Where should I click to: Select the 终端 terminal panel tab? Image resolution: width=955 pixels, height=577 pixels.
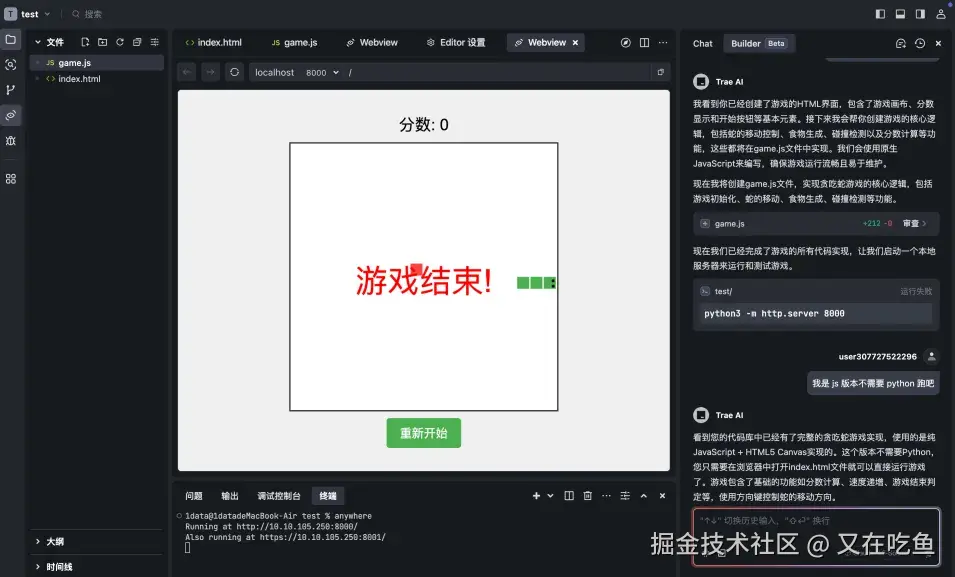click(x=328, y=496)
